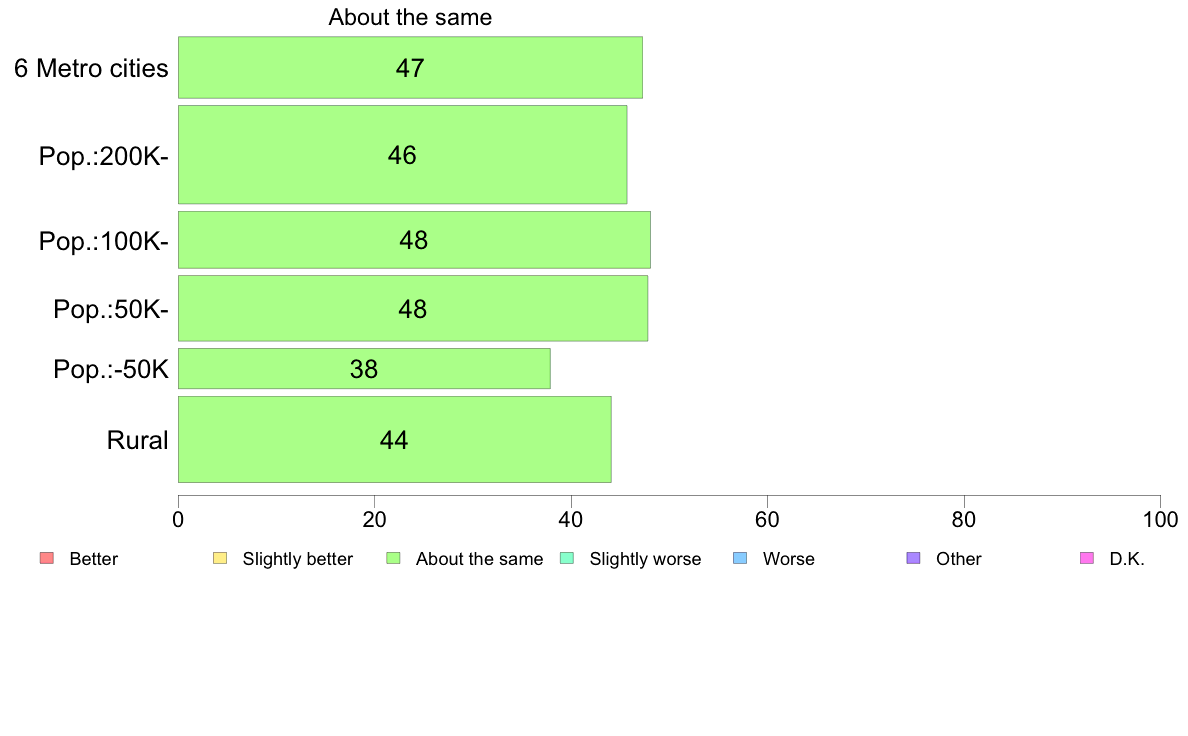Select the Pop.:50K- bar
The image size is (1188, 736).
[413, 308]
